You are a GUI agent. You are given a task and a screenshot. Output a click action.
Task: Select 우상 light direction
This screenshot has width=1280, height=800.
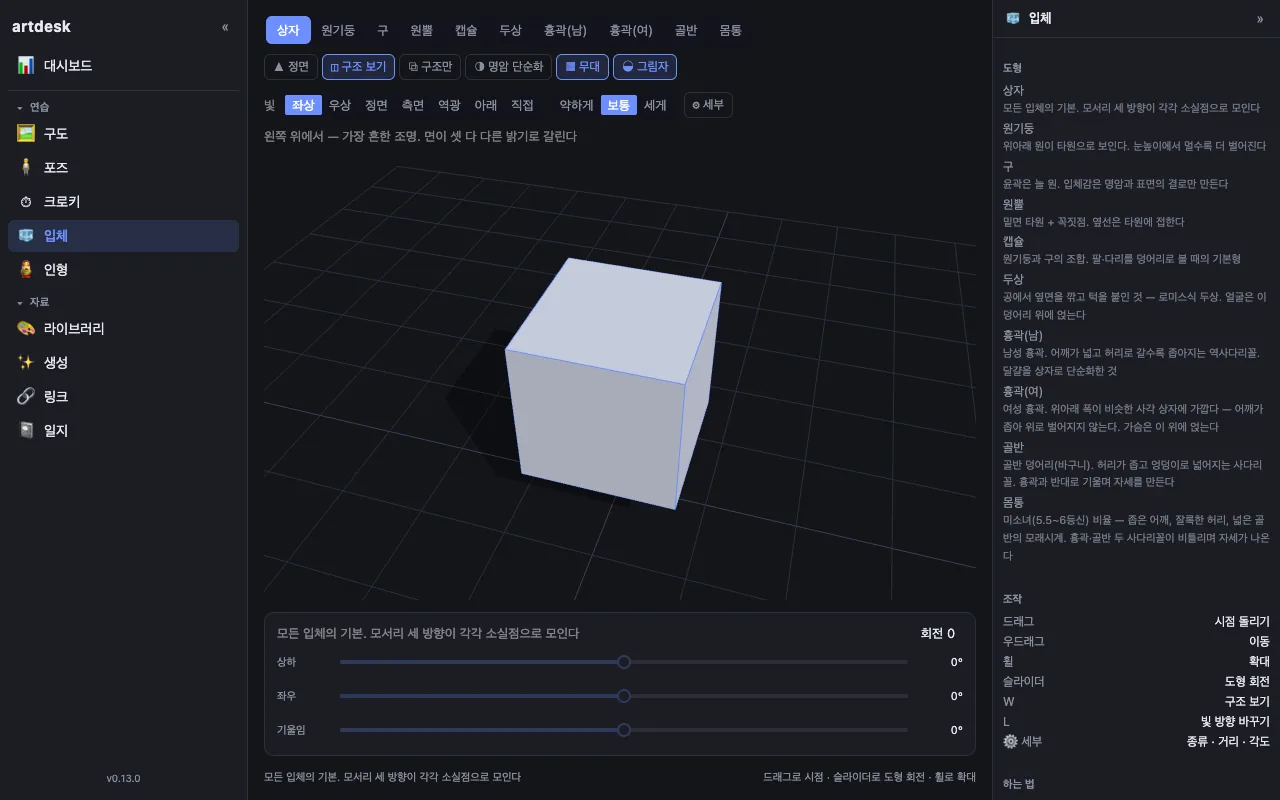tap(340, 105)
